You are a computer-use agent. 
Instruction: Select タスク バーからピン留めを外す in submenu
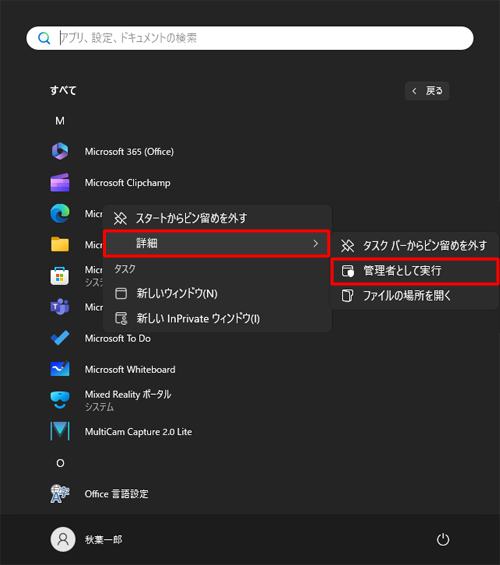pos(415,245)
